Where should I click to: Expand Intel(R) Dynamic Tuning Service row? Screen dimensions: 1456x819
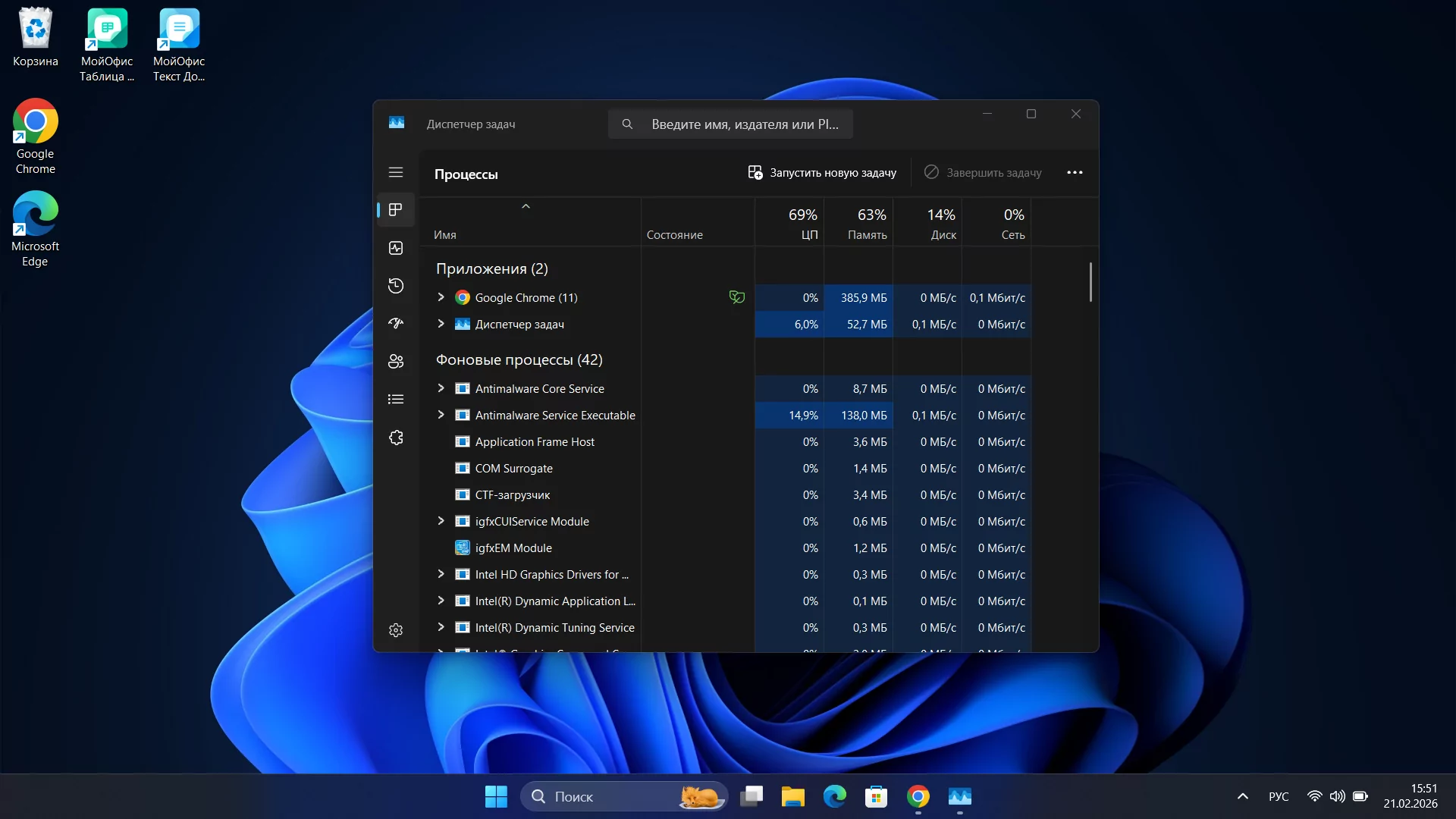click(x=441, y=627)
